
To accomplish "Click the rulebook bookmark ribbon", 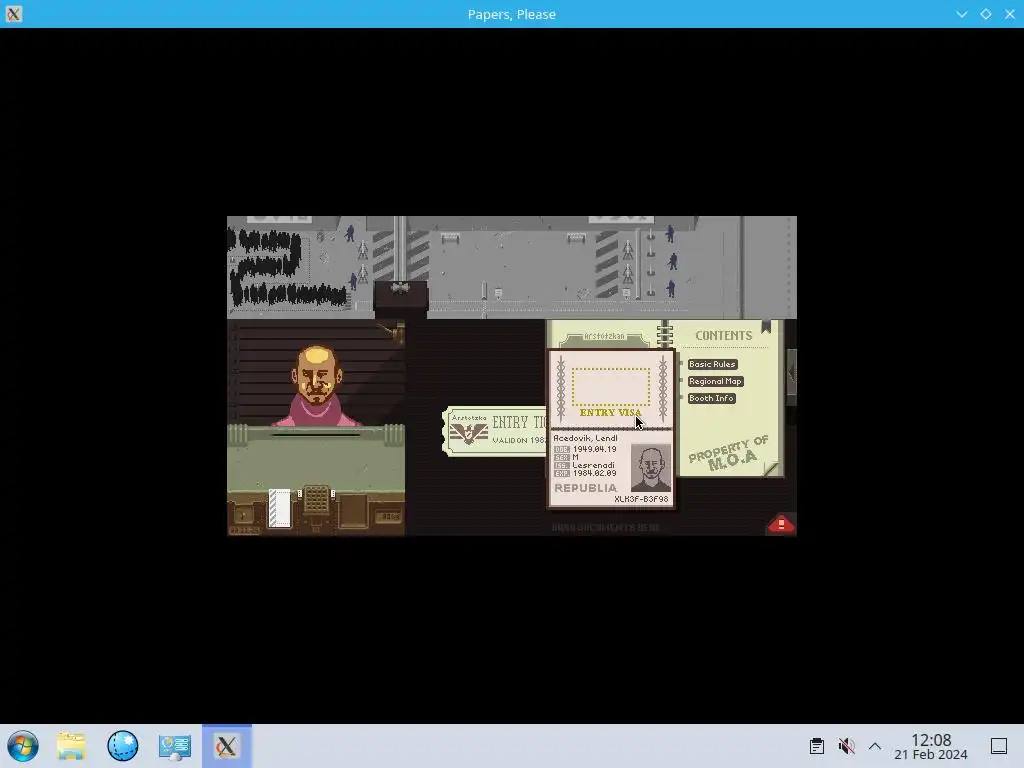I will (x=766, y=327).
